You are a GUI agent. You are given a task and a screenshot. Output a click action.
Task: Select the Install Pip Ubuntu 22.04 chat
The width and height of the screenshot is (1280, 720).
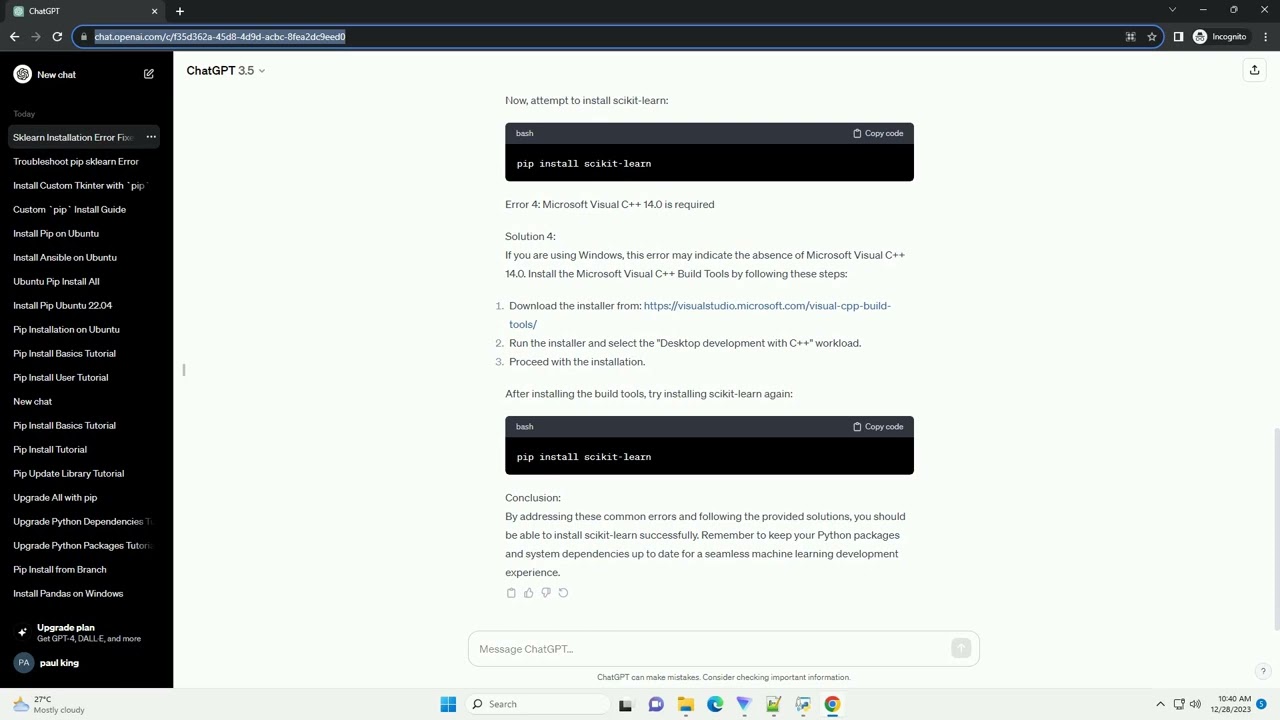[62, 305]
